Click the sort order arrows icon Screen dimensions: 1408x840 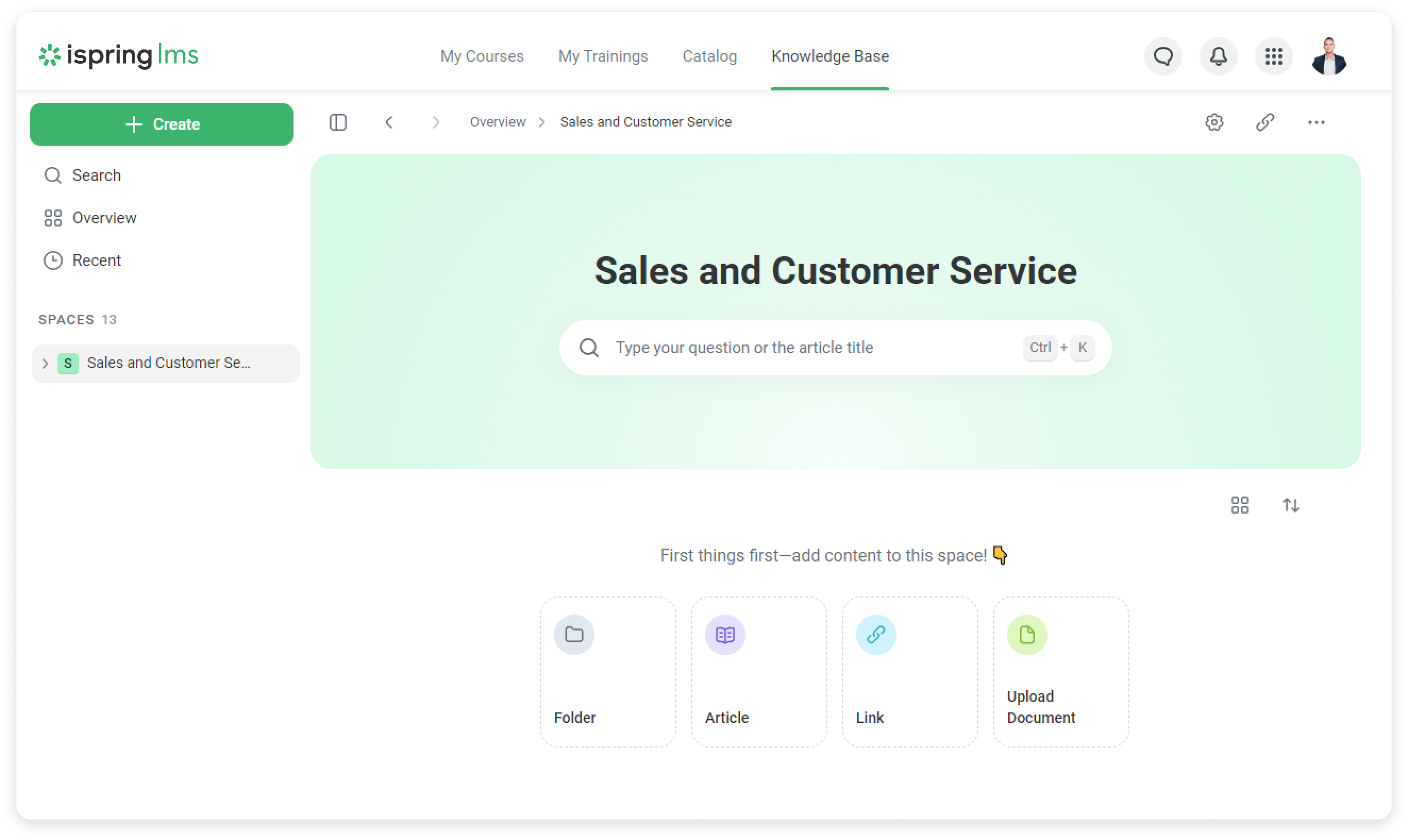click(x=1290, y=505)
